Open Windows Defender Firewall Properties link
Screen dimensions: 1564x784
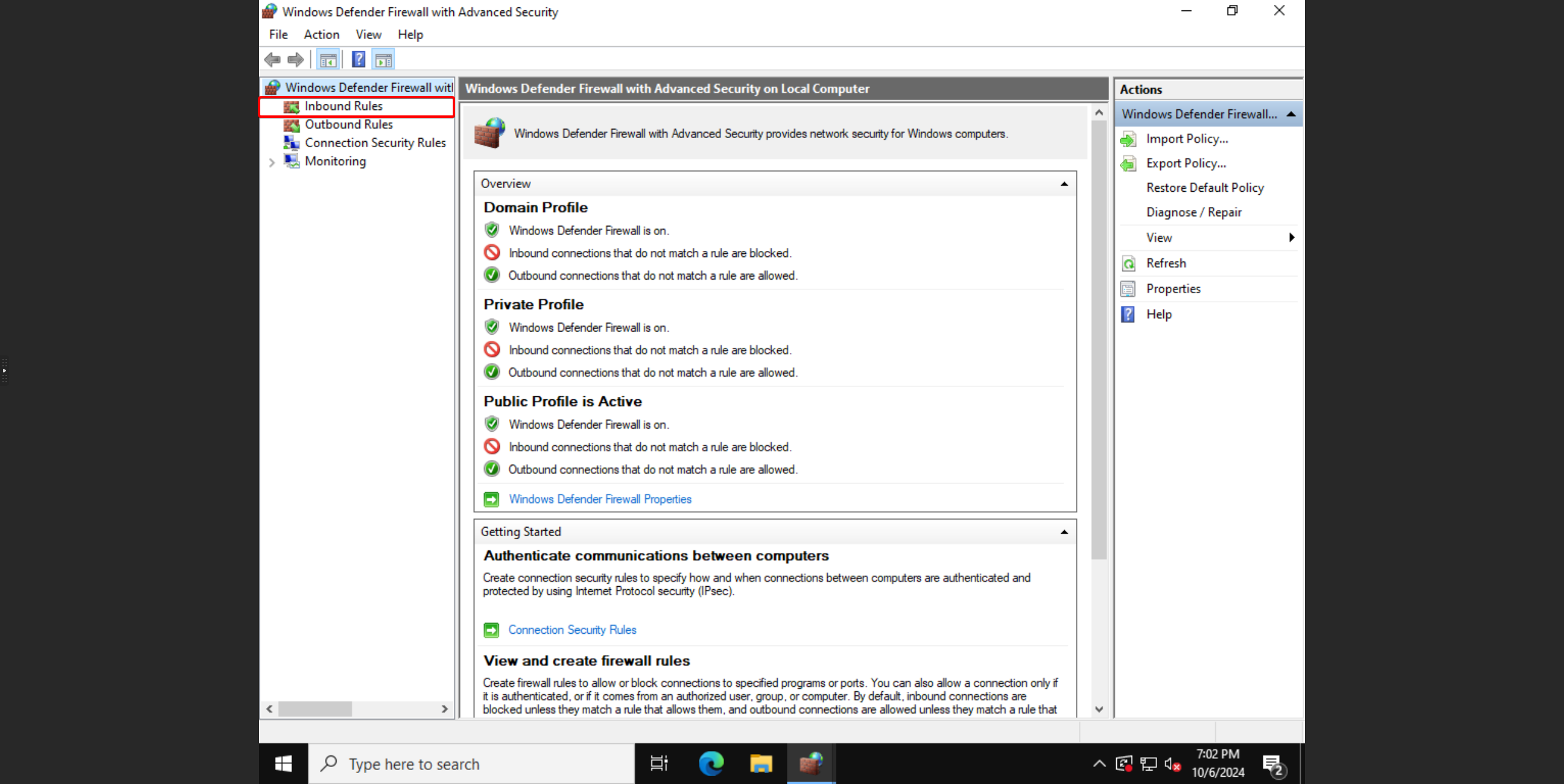coord(599,499)
